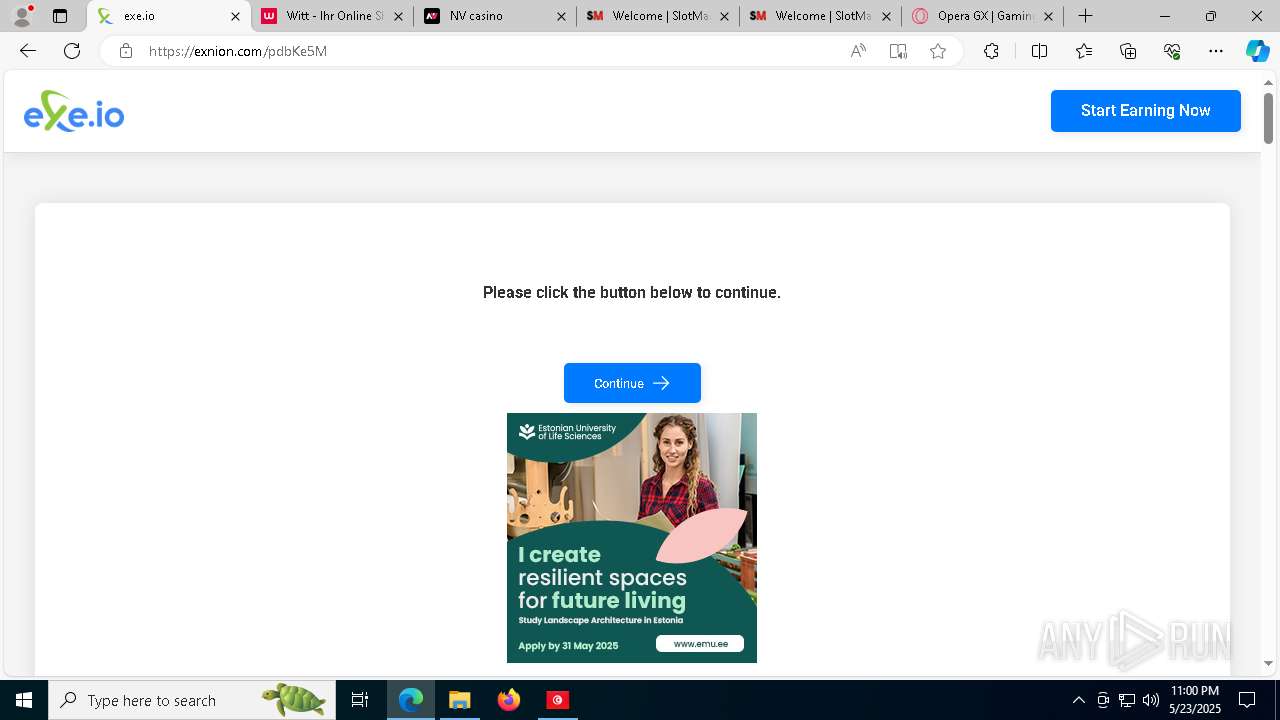Show hidden system tray icons
This screenshot has width=1280, height=720.
(1078, 700)
